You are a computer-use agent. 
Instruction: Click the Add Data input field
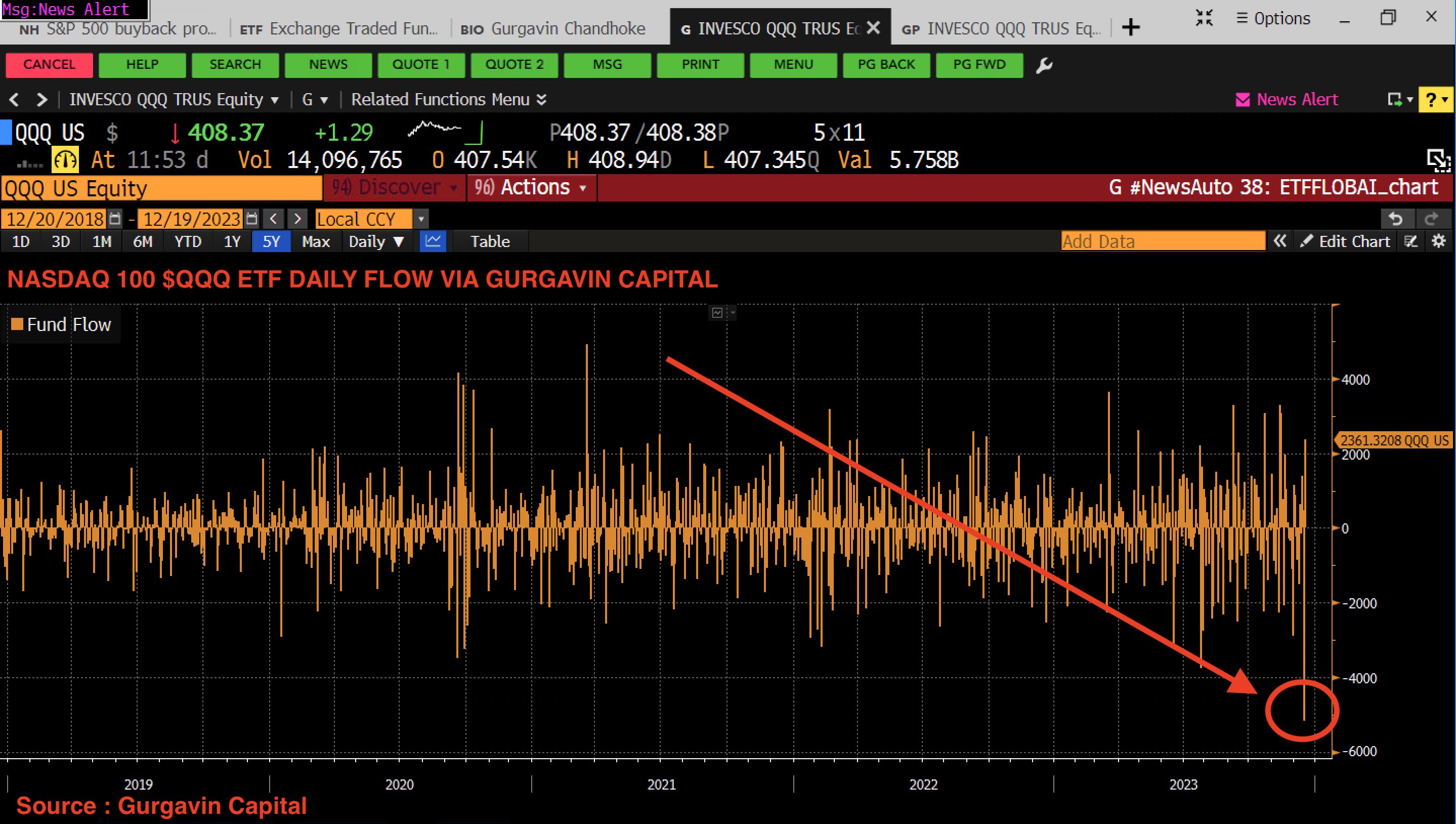[1163, 241]
